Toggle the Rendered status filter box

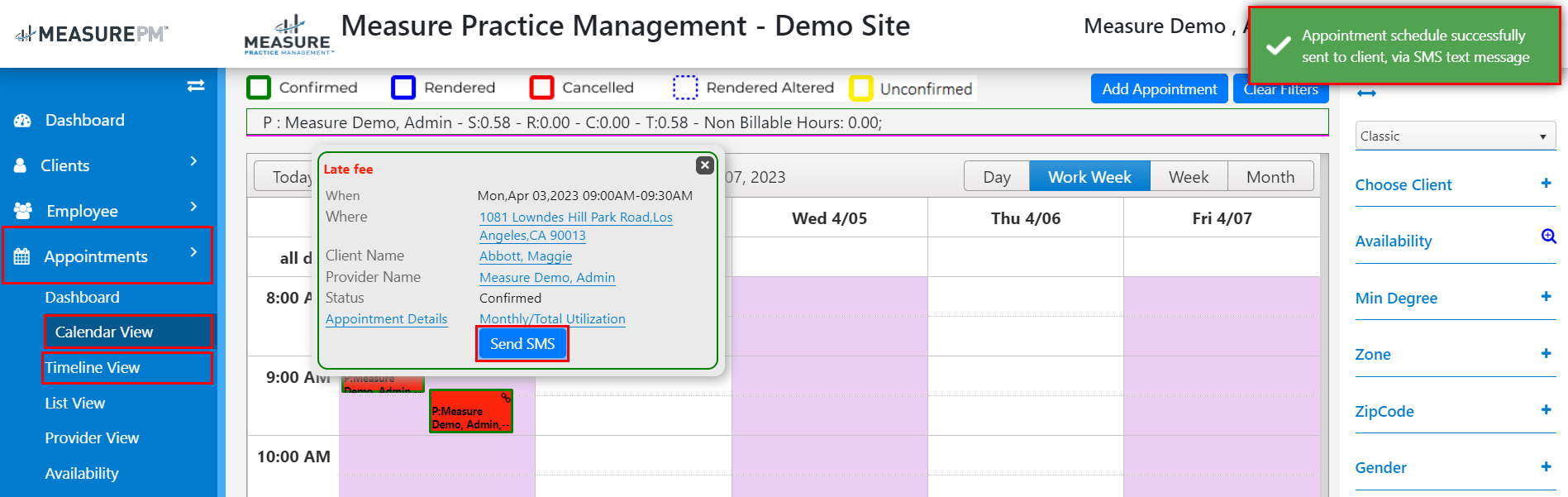click(403, 88)
